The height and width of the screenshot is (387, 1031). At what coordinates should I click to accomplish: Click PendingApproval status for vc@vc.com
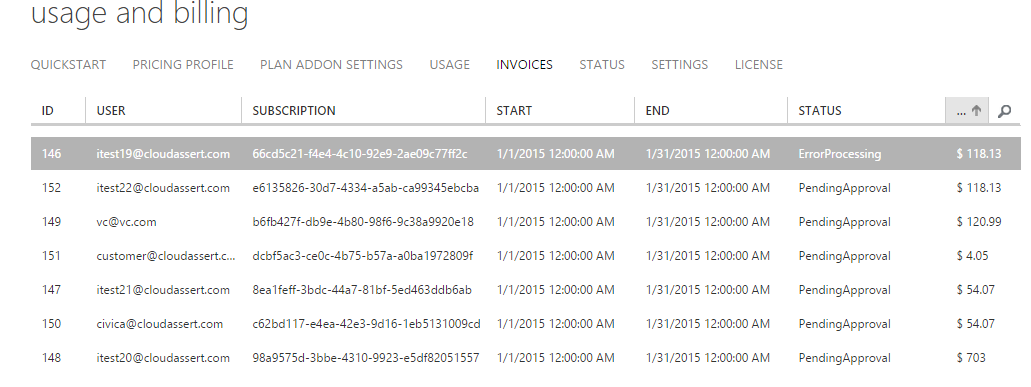pyautogui.click(x=845, y=222)
